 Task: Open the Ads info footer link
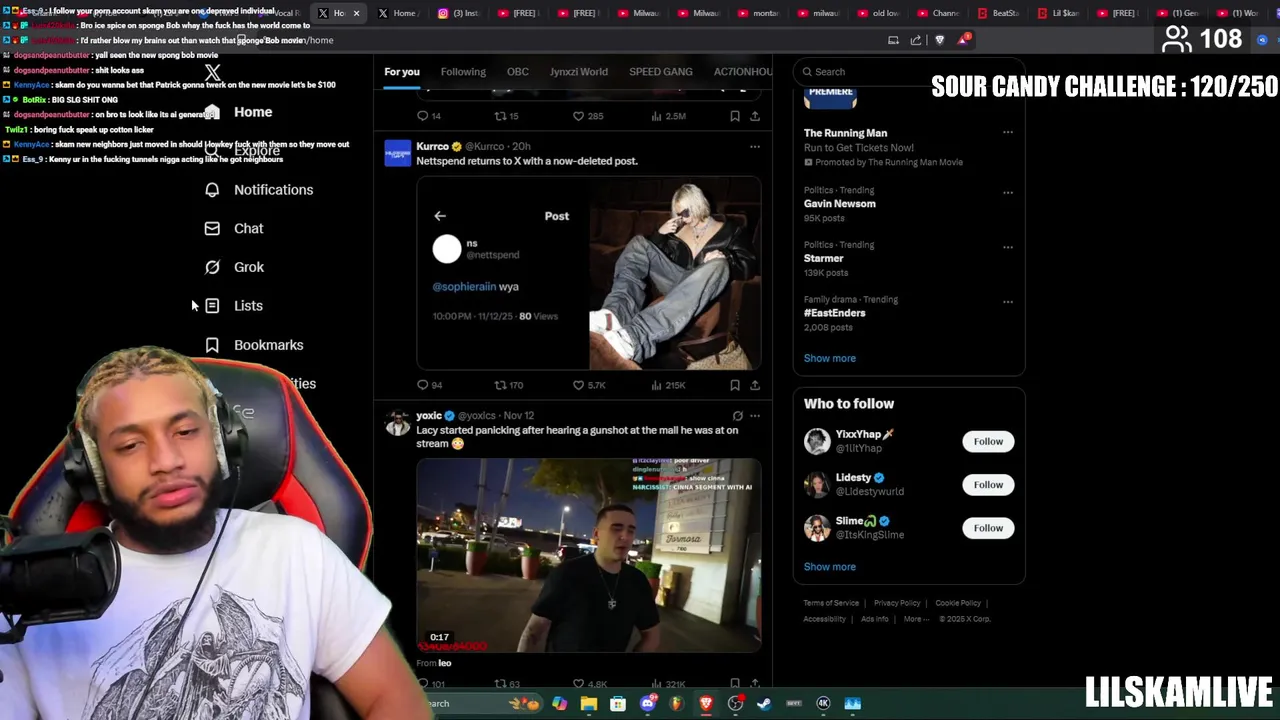875,619
